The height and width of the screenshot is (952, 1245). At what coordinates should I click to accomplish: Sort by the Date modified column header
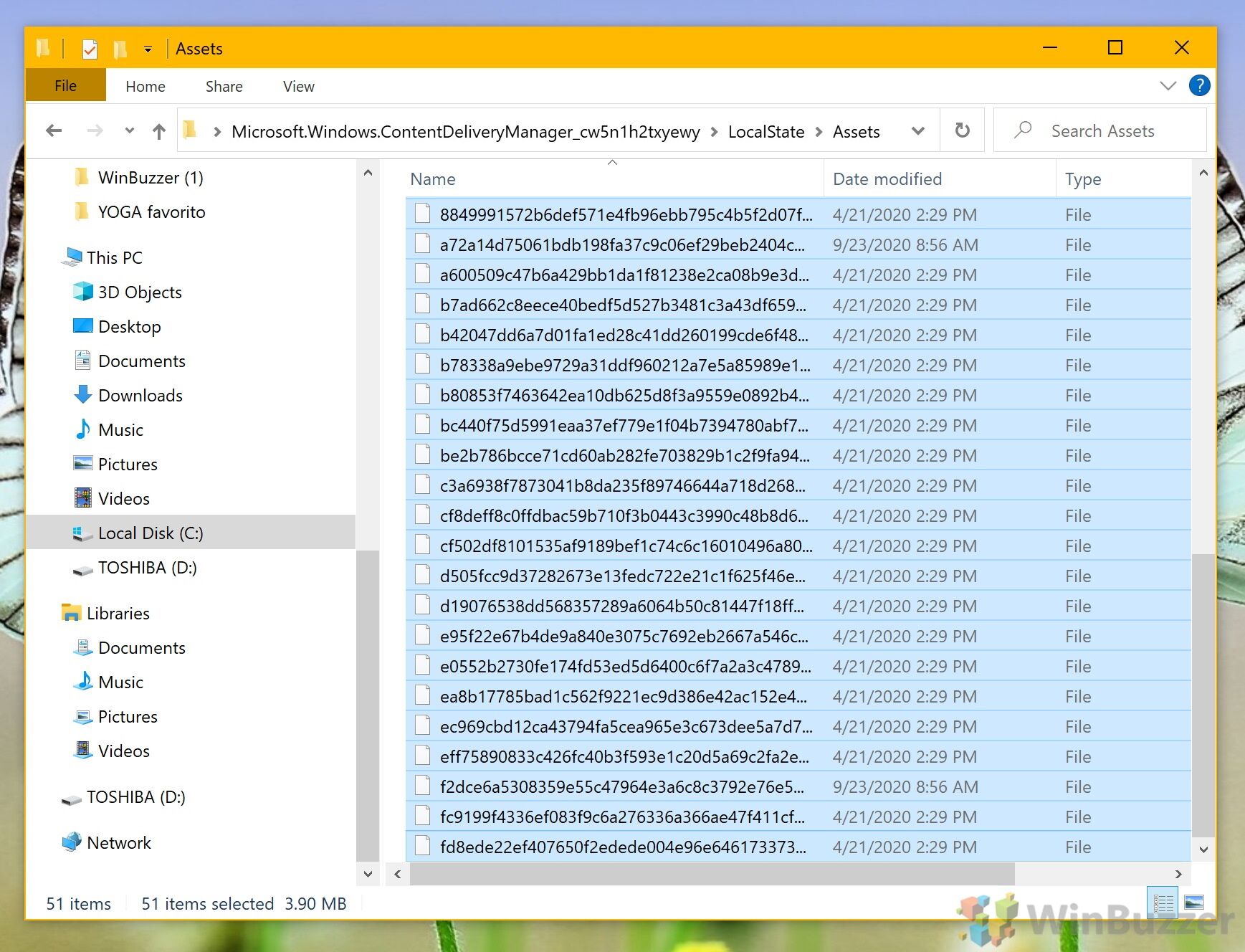coord(939,178)
